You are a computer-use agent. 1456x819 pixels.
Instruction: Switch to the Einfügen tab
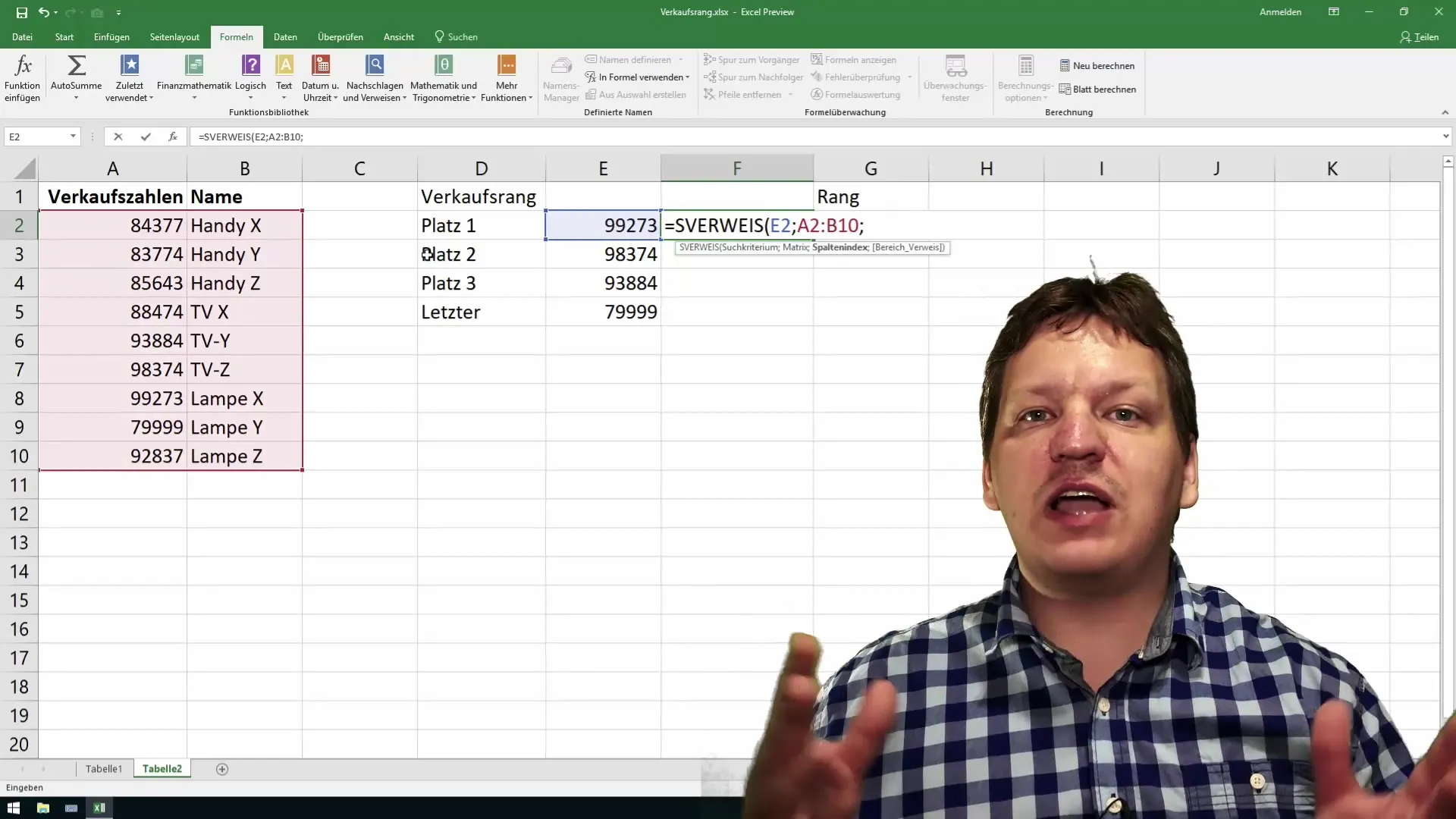pos(111,36)
